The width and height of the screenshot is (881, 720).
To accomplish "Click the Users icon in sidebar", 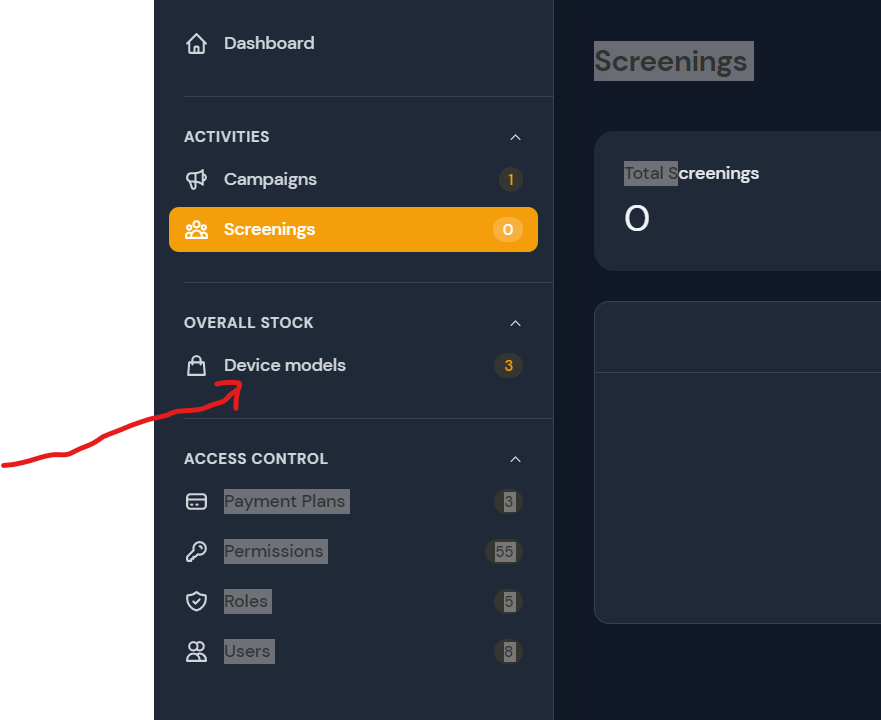I will pyautogui.click(x=196, y=652).
